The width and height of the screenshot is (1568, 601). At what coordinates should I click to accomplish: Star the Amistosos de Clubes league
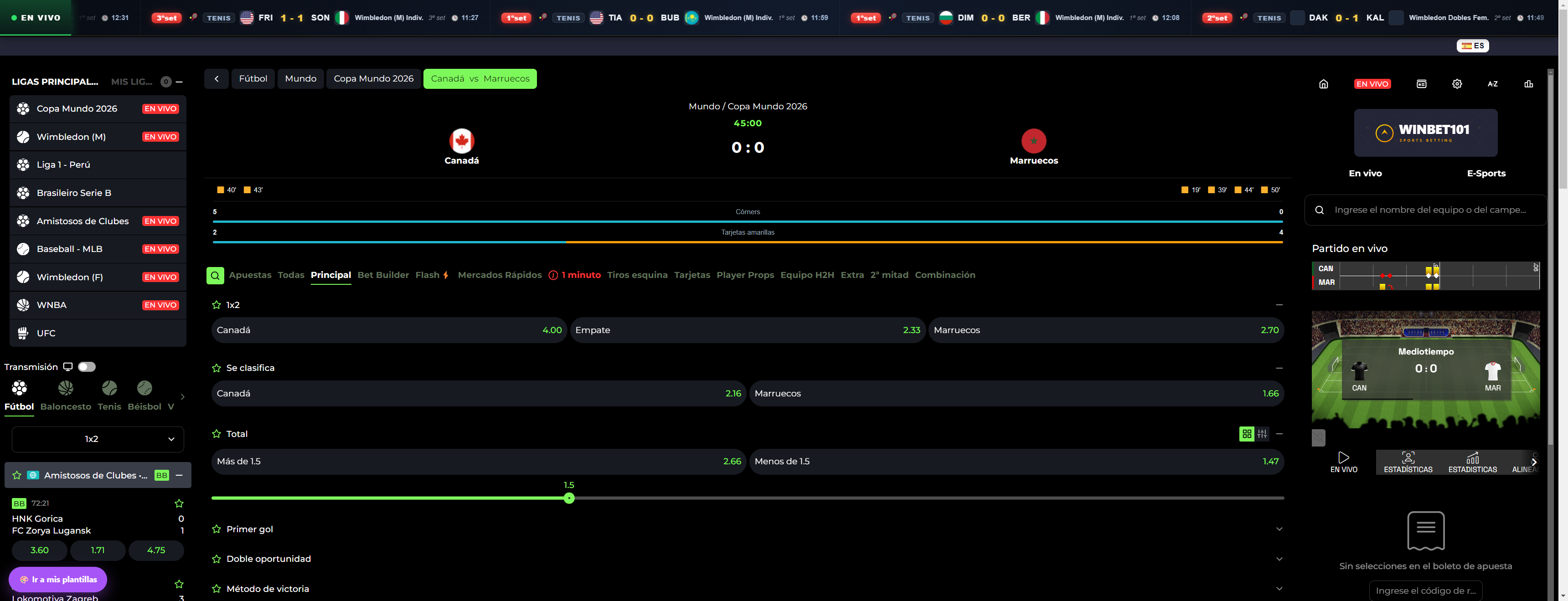tap(17, 476)
